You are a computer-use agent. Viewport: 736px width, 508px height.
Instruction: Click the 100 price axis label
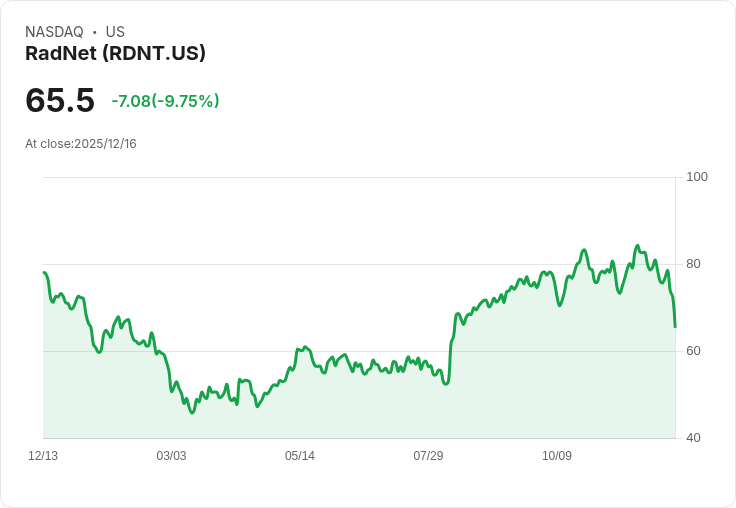point(697,177)
